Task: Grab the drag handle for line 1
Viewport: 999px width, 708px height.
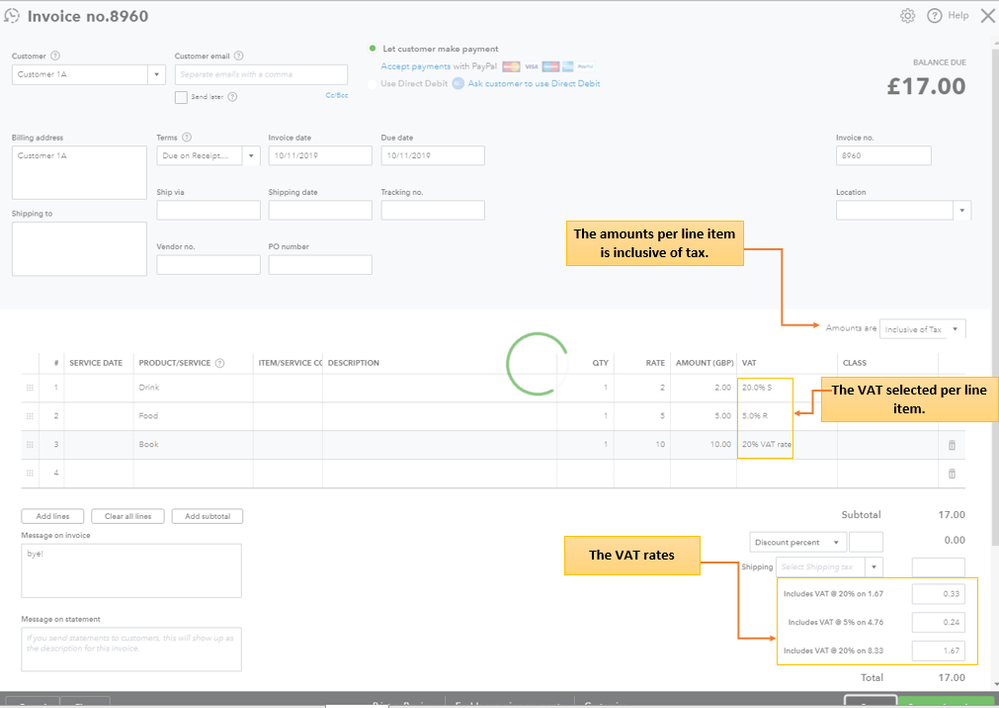Action: point(29,388)
